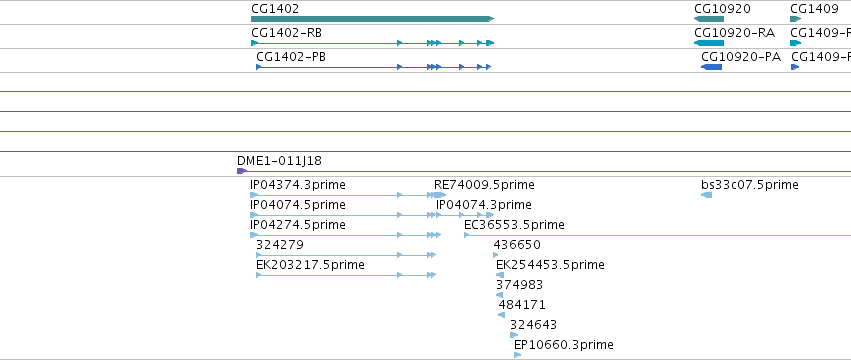Click the CG1402 gene label

pos(275,9)
